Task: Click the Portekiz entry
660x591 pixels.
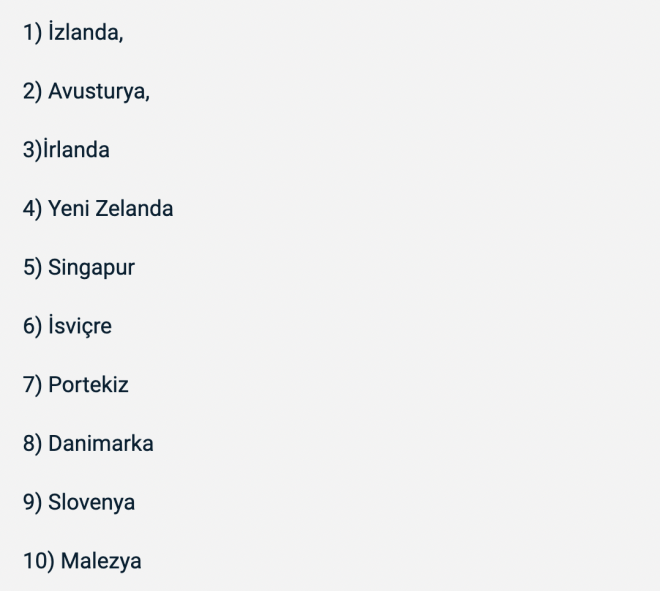Action: tap(89, 385)
